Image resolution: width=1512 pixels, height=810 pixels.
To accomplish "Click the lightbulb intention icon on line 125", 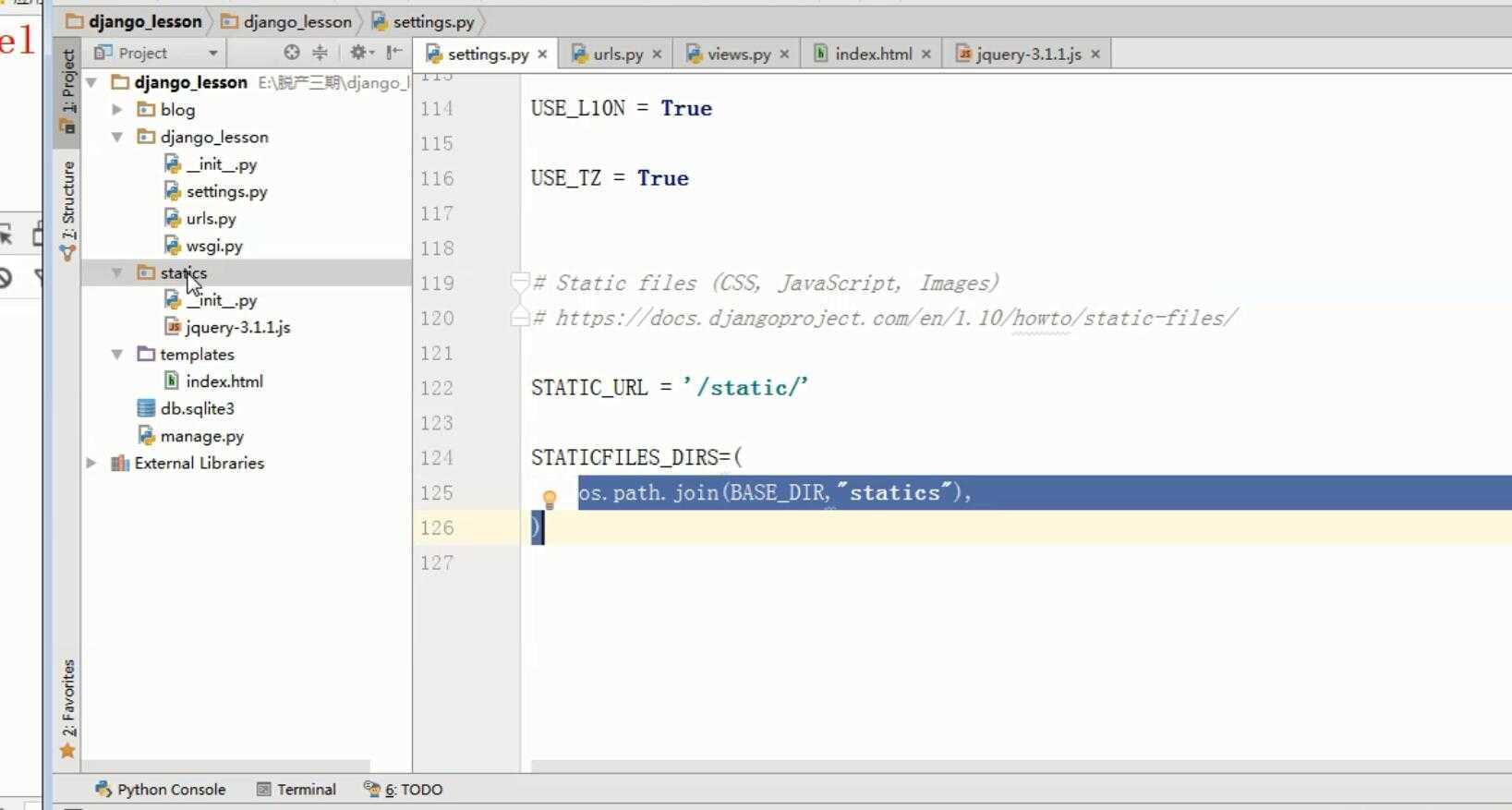I will [550, 500].
